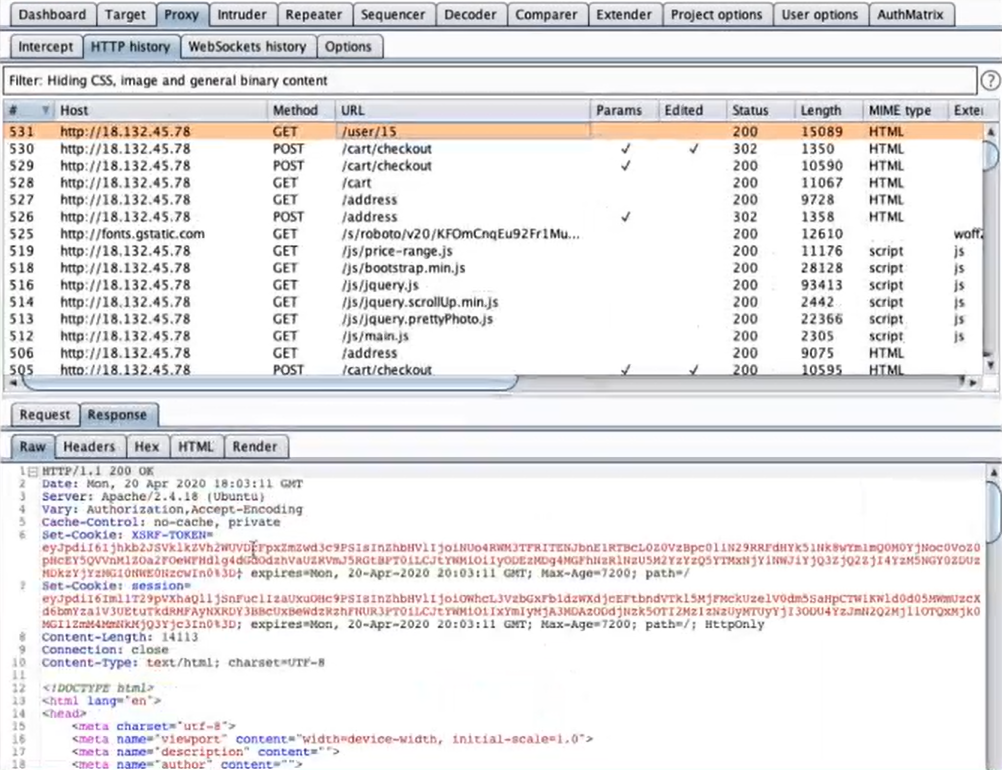Viewport: 1002px width, 770px height.
Task: Click the Params checkmark on request 530
Action: [625, 149]
